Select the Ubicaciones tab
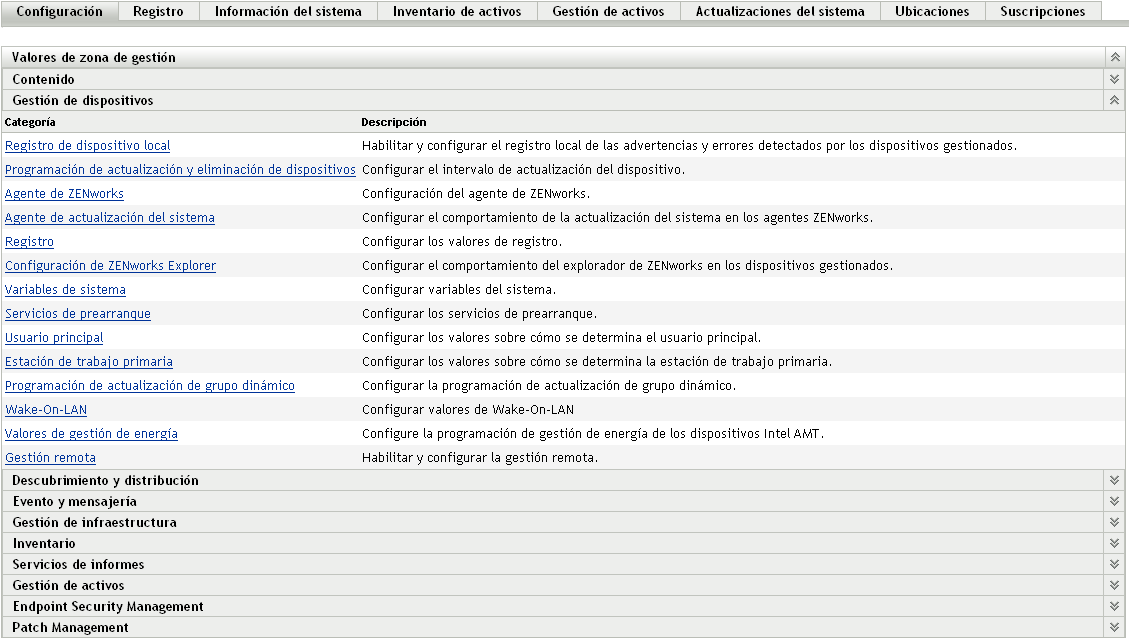The width and height of the screenshot is (1129, 643). [932, 11]
